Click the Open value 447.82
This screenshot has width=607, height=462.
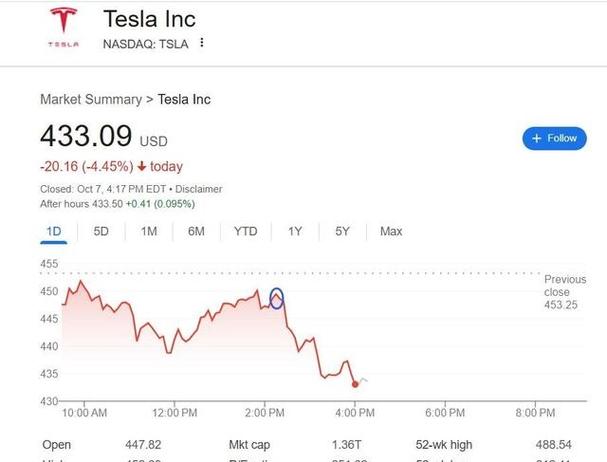coord(140,444)
